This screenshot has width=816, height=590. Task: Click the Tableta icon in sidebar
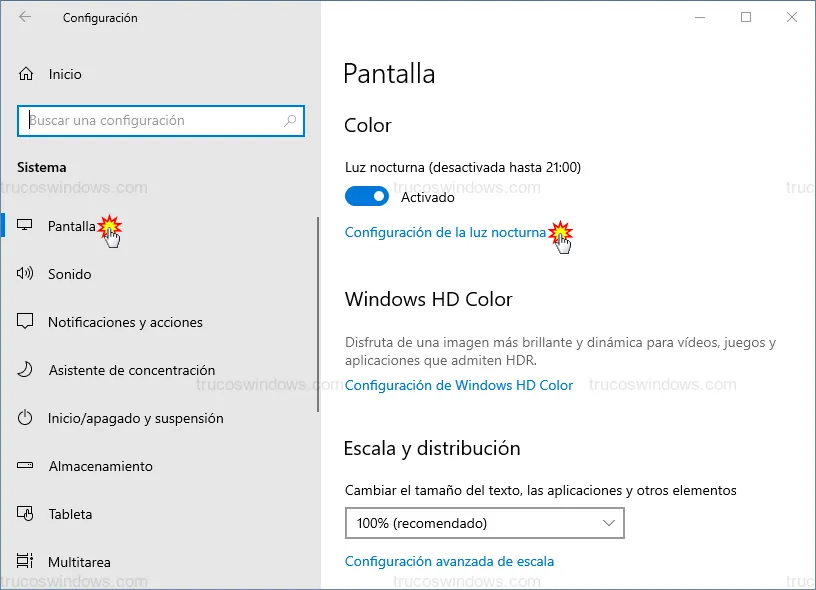[26, 514]
